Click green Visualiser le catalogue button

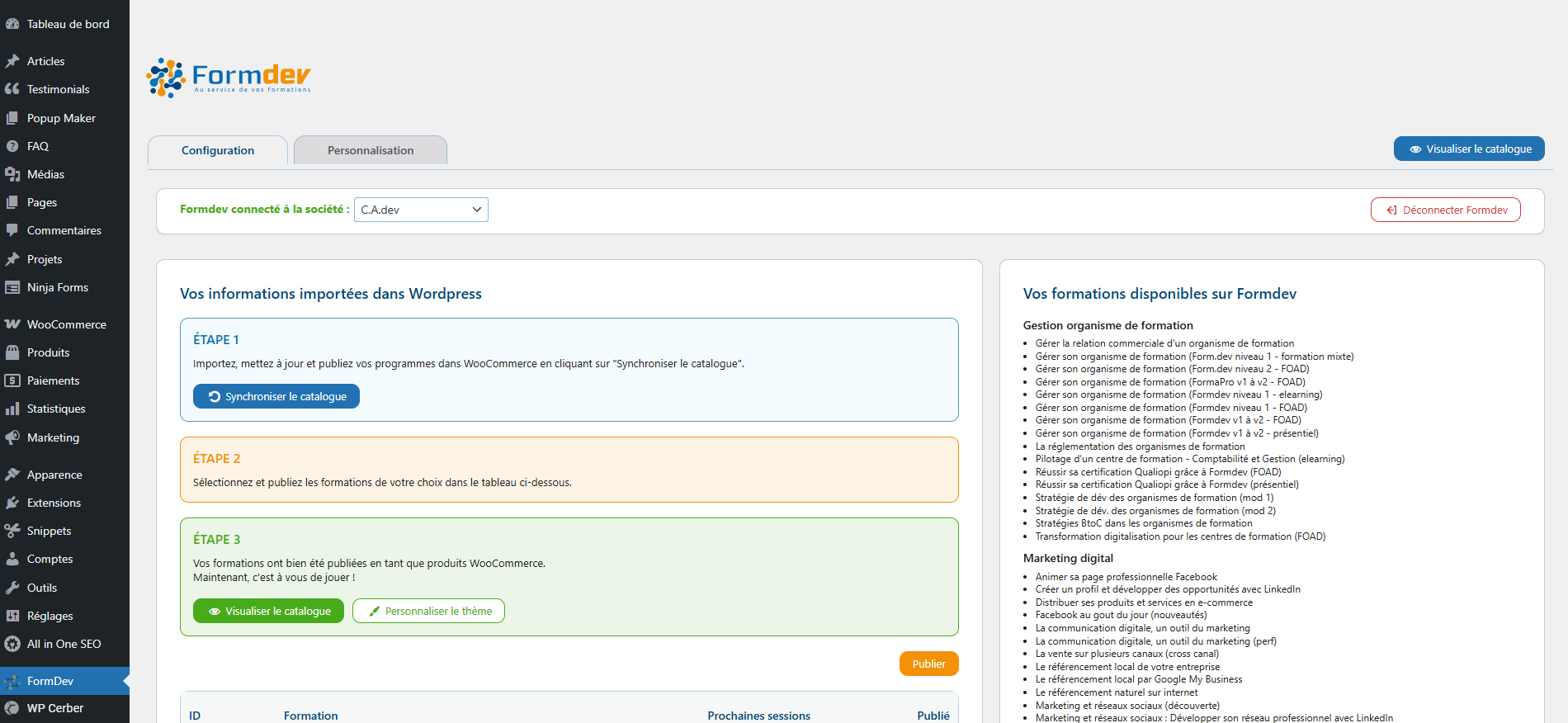pos(269,611)
